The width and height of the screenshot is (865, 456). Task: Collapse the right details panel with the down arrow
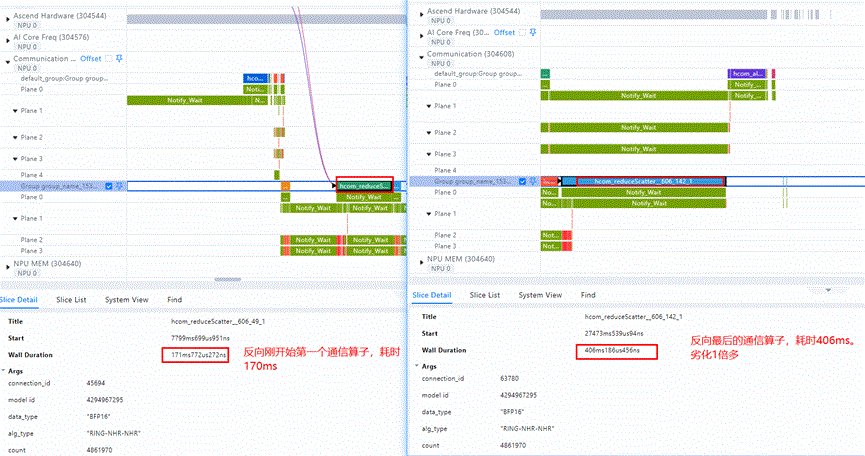click(x=828, y=290)
